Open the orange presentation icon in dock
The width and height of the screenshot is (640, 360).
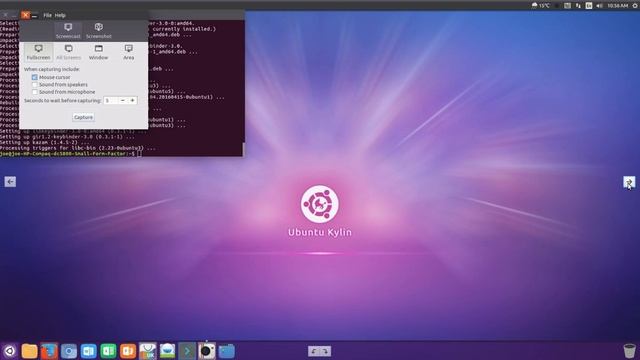click(128, 351)
